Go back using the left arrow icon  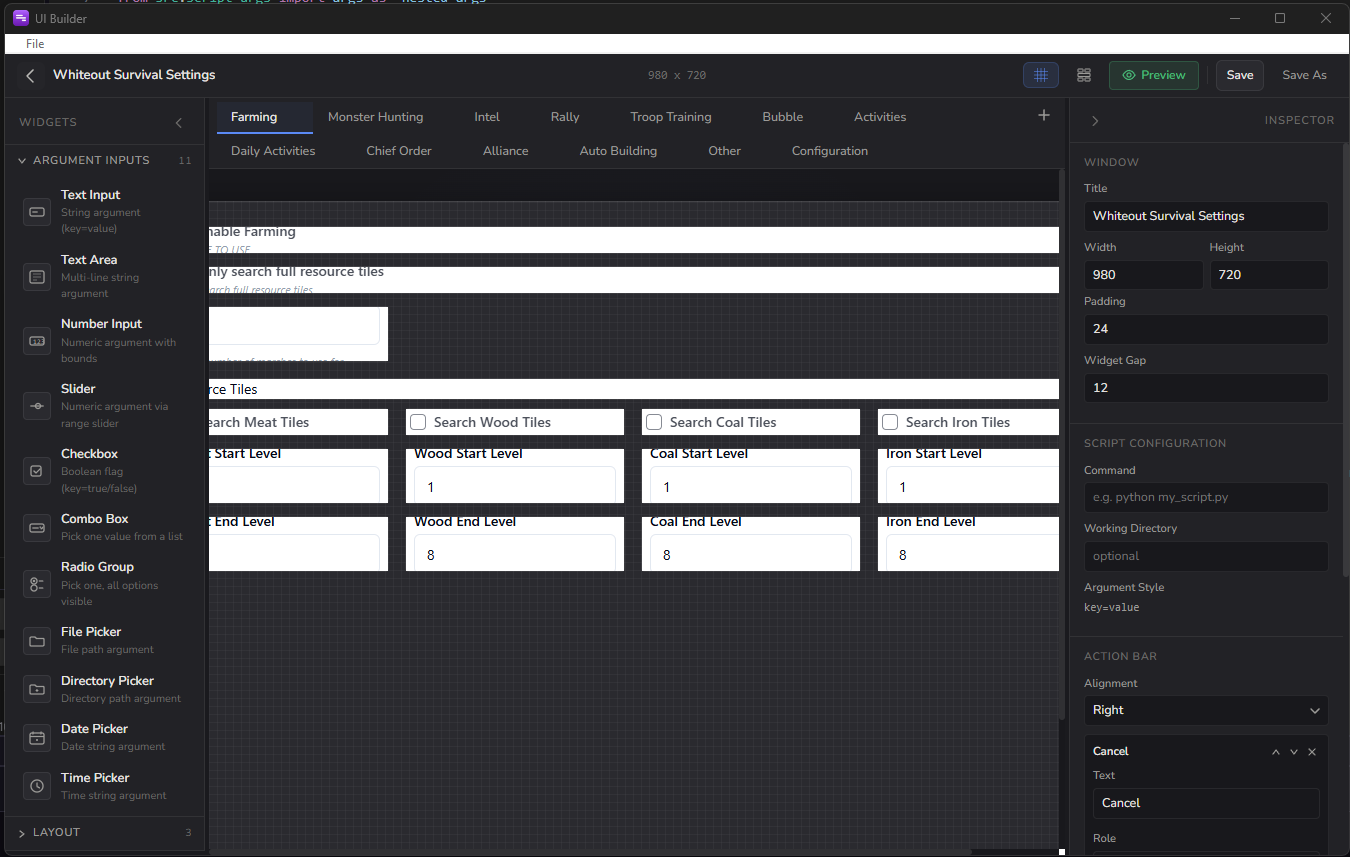[30, 76]
